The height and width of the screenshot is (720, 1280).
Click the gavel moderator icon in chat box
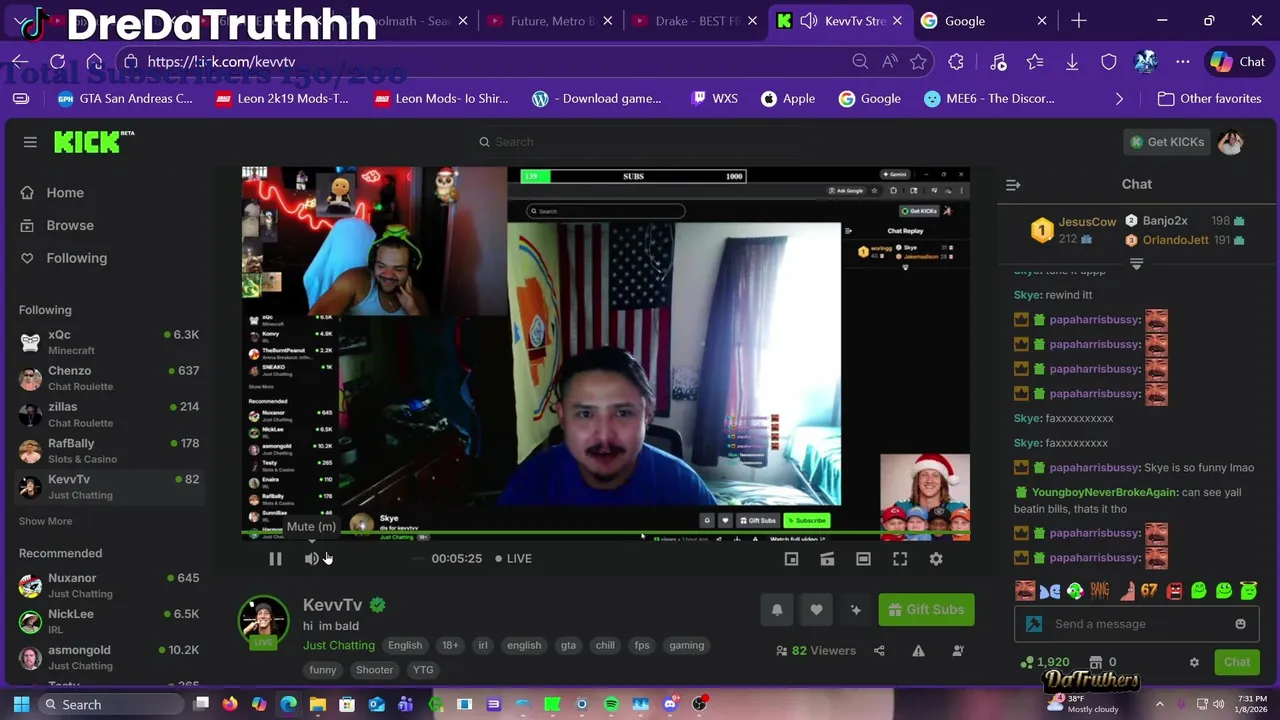click(x=1034, y=624)
